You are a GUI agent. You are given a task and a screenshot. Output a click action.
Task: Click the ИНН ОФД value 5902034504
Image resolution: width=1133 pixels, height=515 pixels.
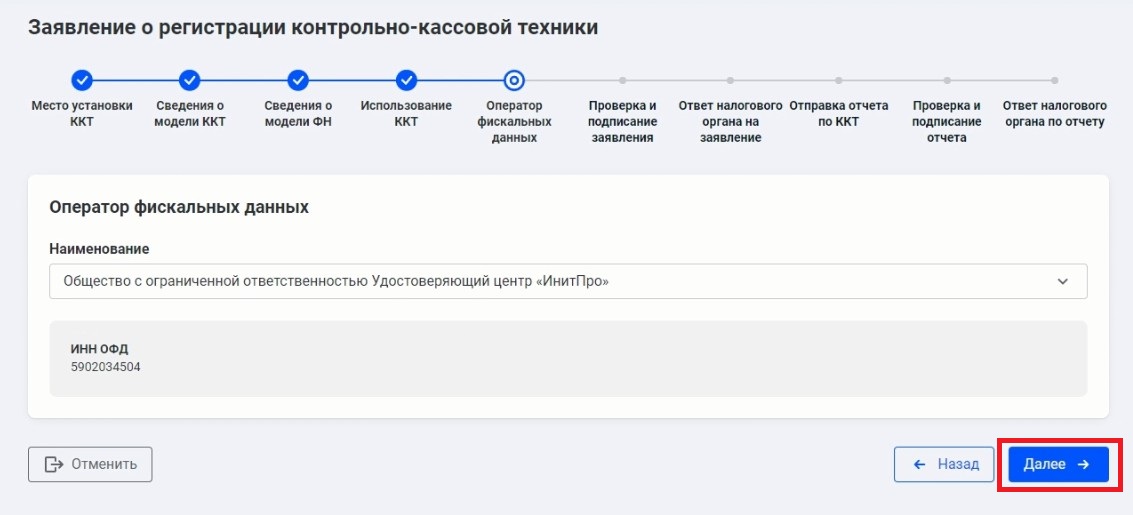coord(105,367)
